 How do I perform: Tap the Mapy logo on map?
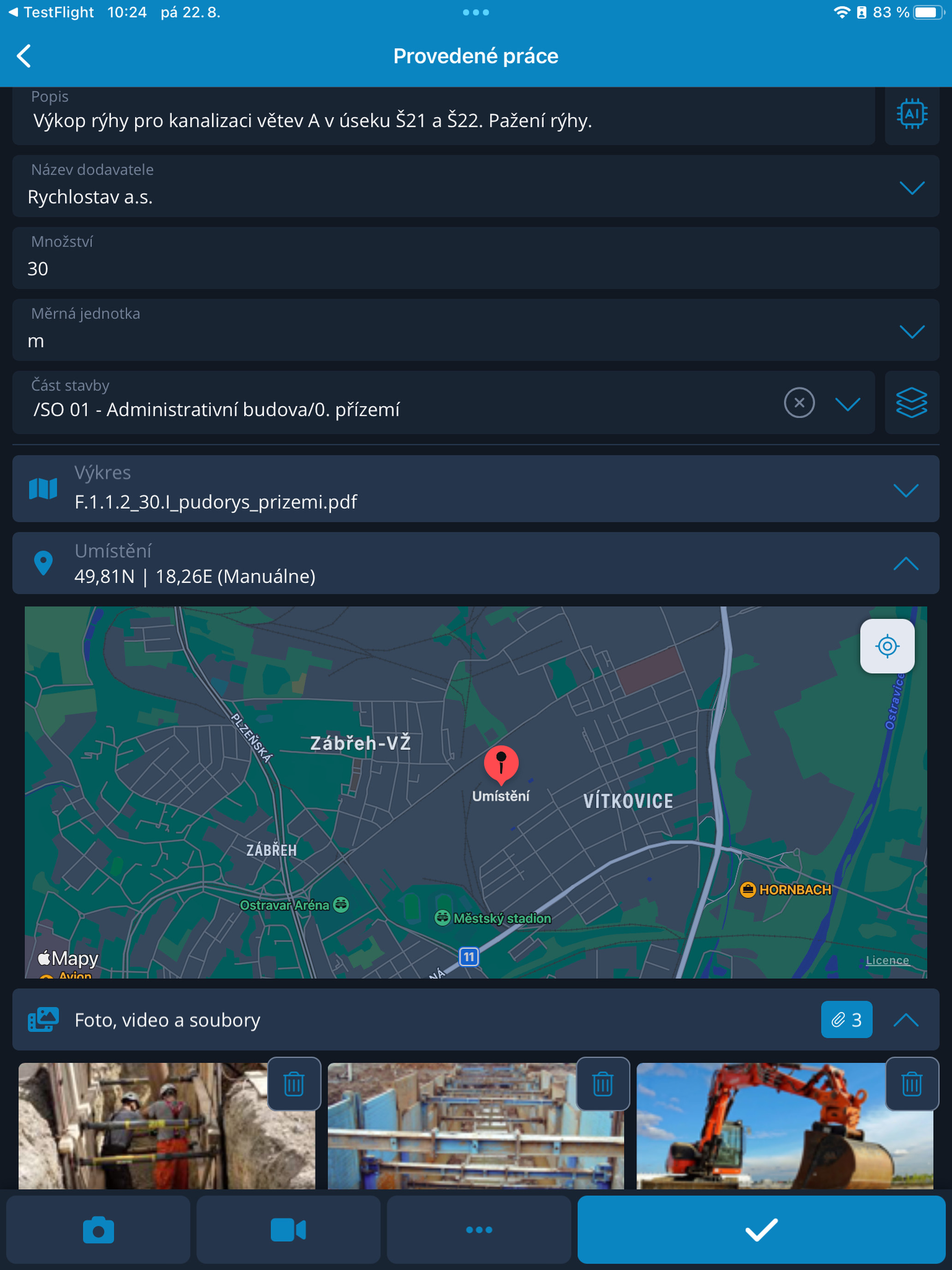tap(68, 958)
